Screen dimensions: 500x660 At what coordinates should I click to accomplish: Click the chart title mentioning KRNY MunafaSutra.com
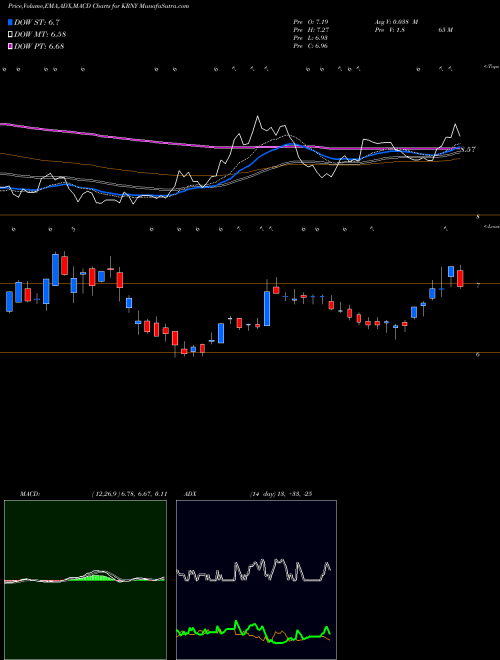(98, 6)
